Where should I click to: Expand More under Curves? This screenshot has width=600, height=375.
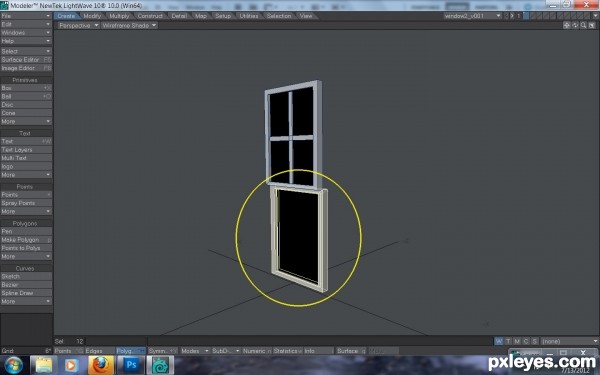point(26,302)
